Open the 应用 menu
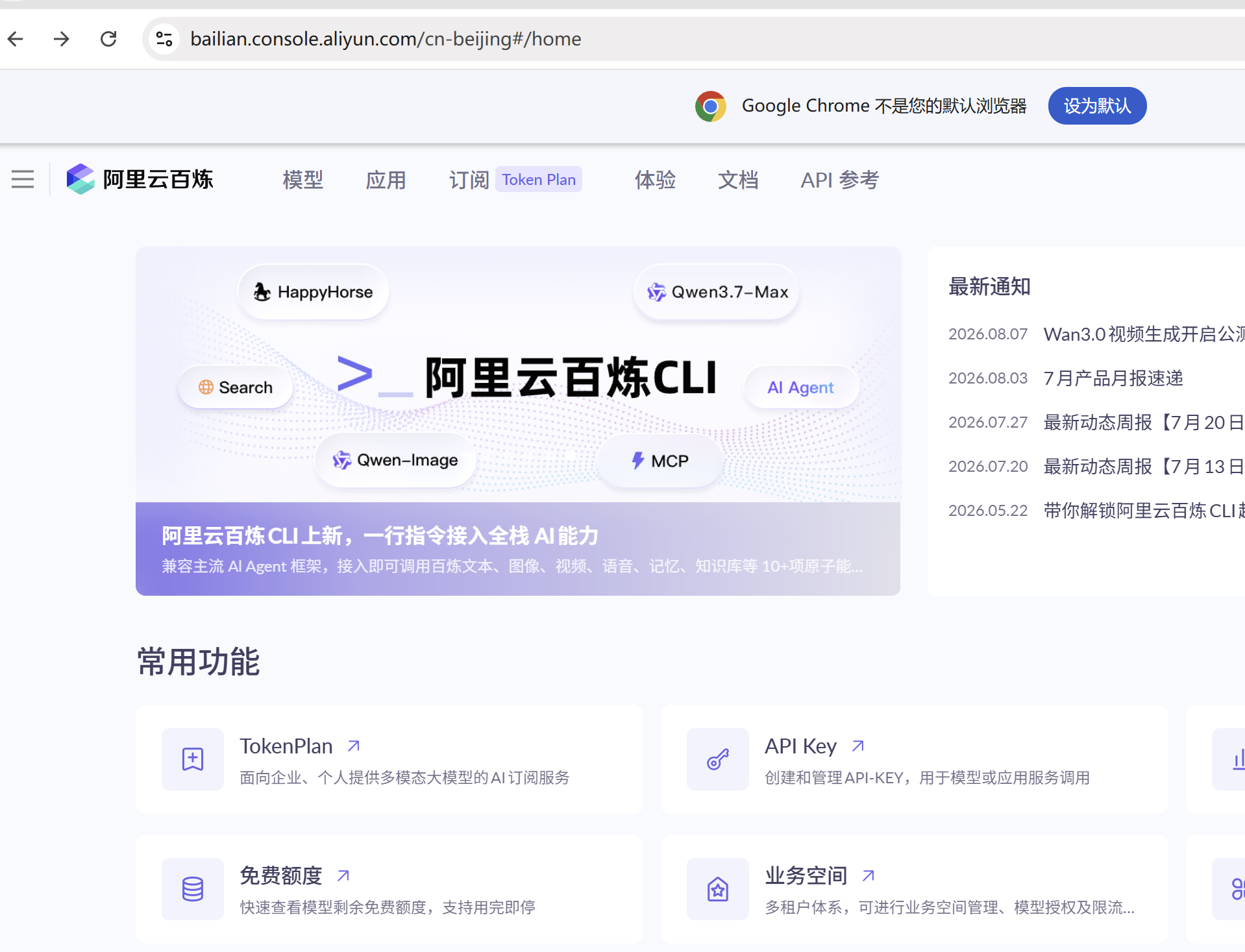Viewport: 1245px width, 952px height. coord(386,180)
